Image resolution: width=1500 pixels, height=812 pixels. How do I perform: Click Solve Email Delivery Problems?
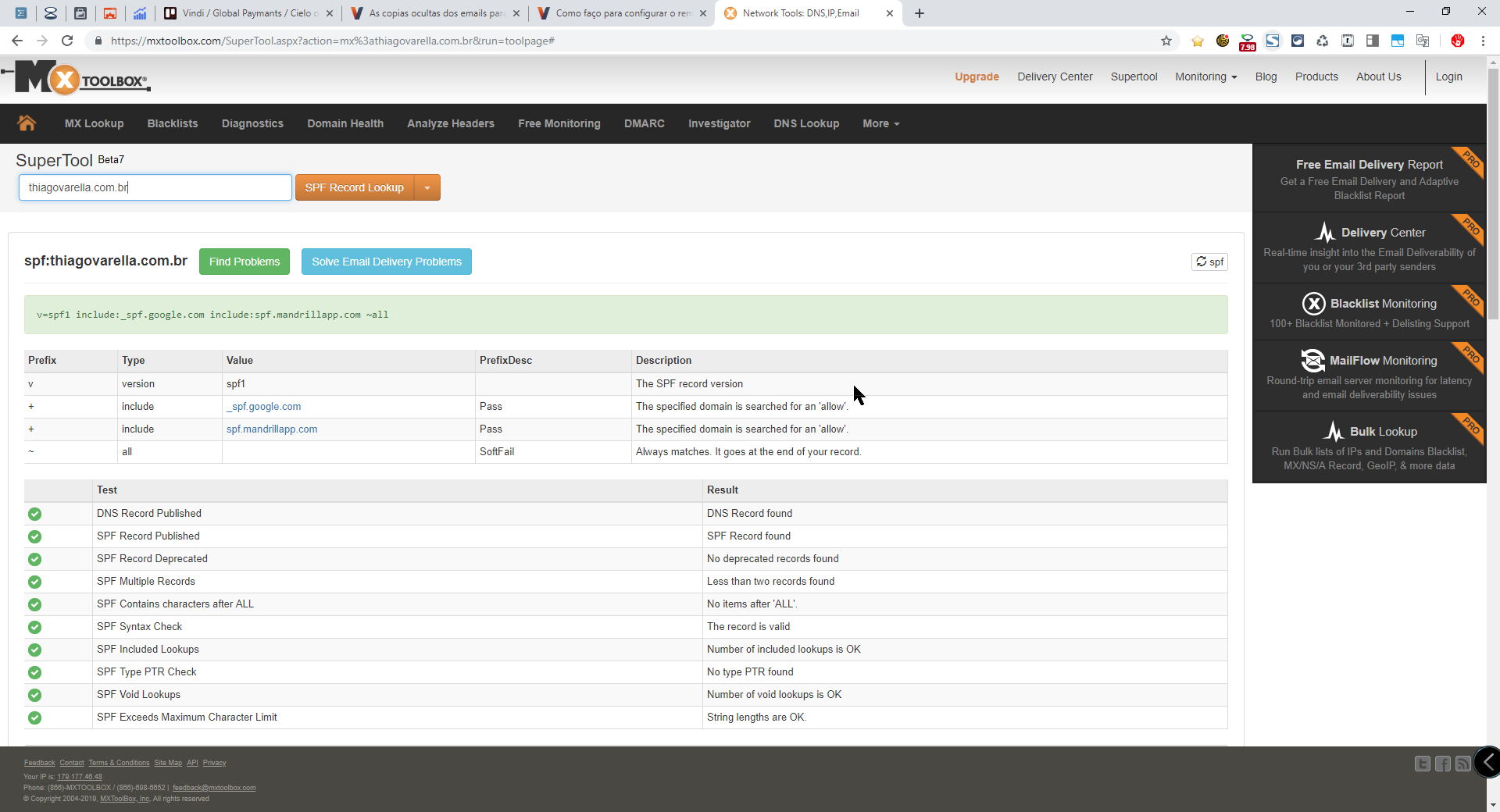click(x=387, y=262)
